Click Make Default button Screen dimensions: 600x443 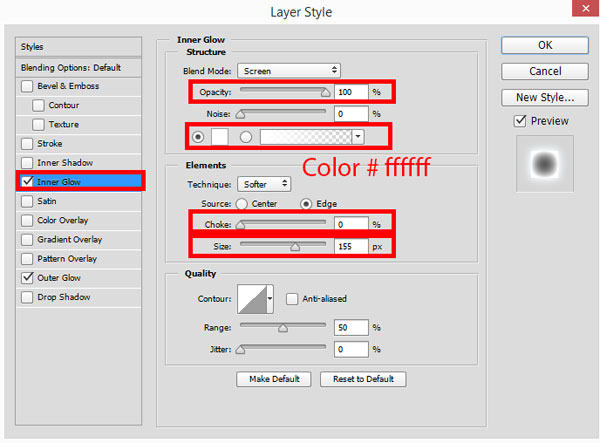[x=274, y=379]
